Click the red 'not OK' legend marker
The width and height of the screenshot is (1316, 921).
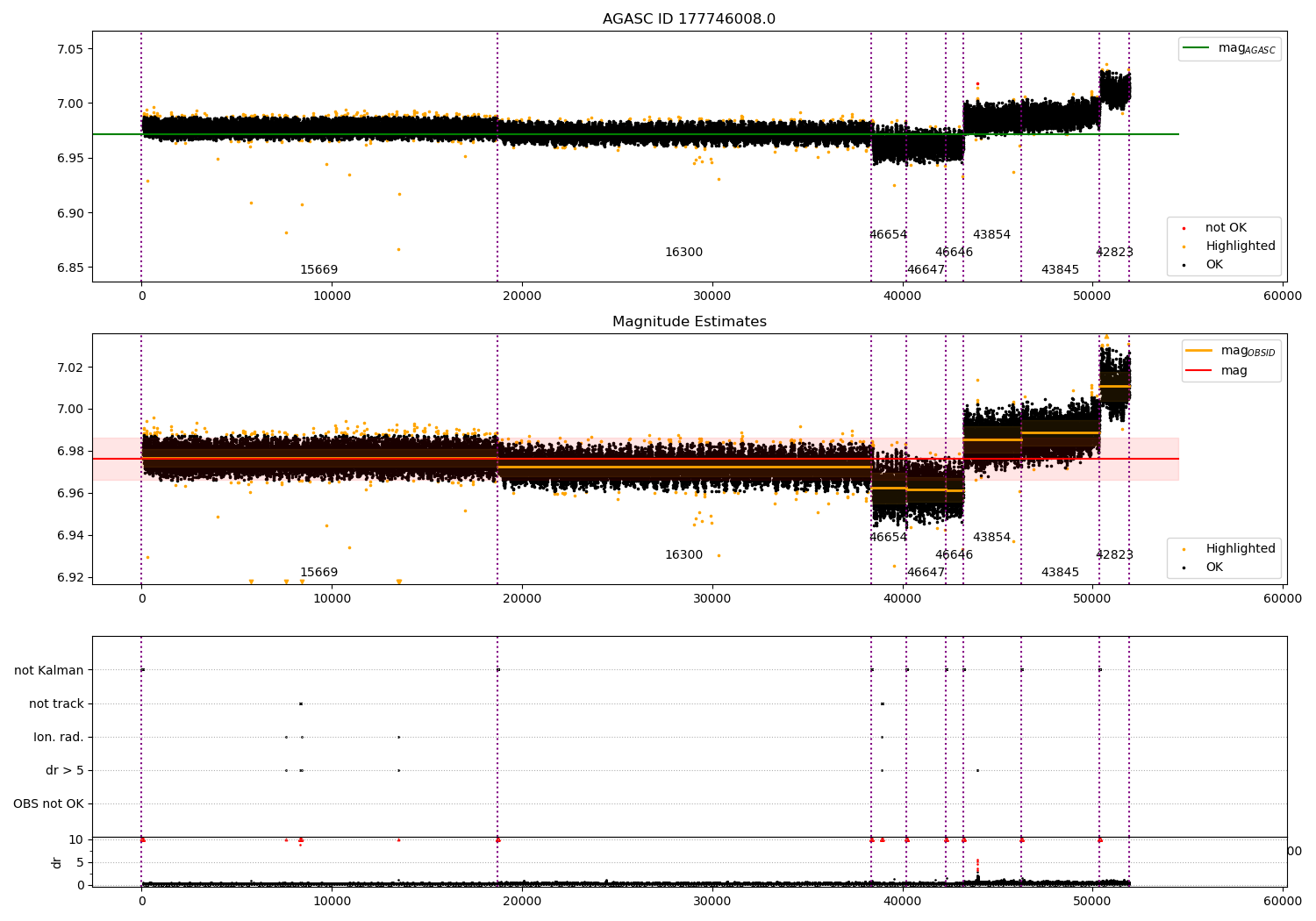[x=1184, y=228]
